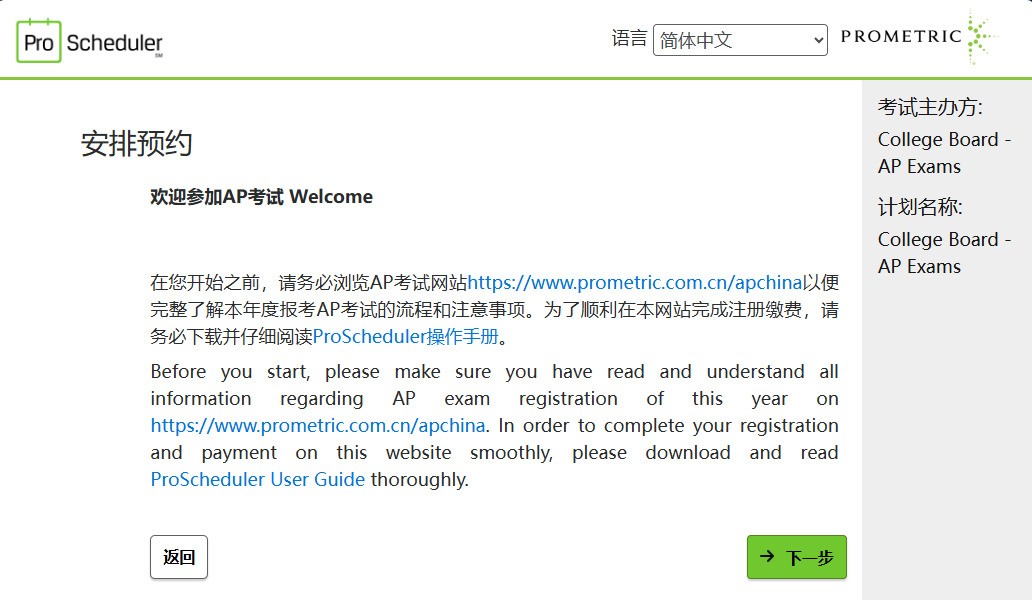Proceed with the green 下一步 button
Screen dimensions: 1032x600
[796, 557]
